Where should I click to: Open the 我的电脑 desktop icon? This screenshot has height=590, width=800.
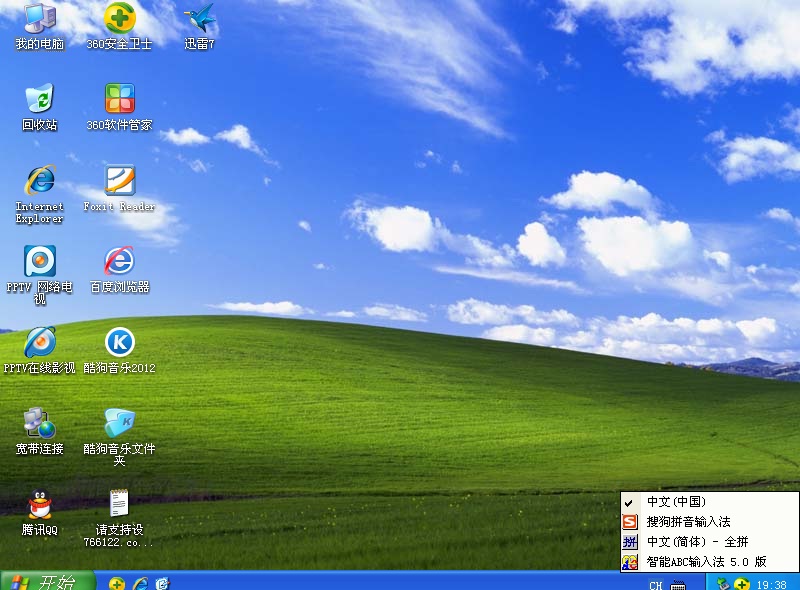[40, 19]
